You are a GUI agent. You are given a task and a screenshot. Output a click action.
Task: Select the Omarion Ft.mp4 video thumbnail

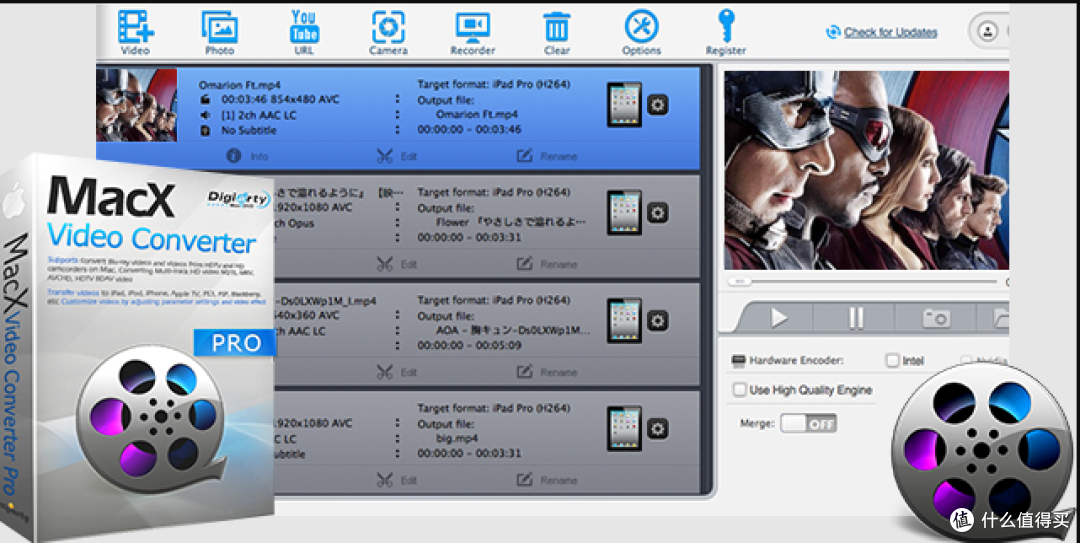click(136, 105)
